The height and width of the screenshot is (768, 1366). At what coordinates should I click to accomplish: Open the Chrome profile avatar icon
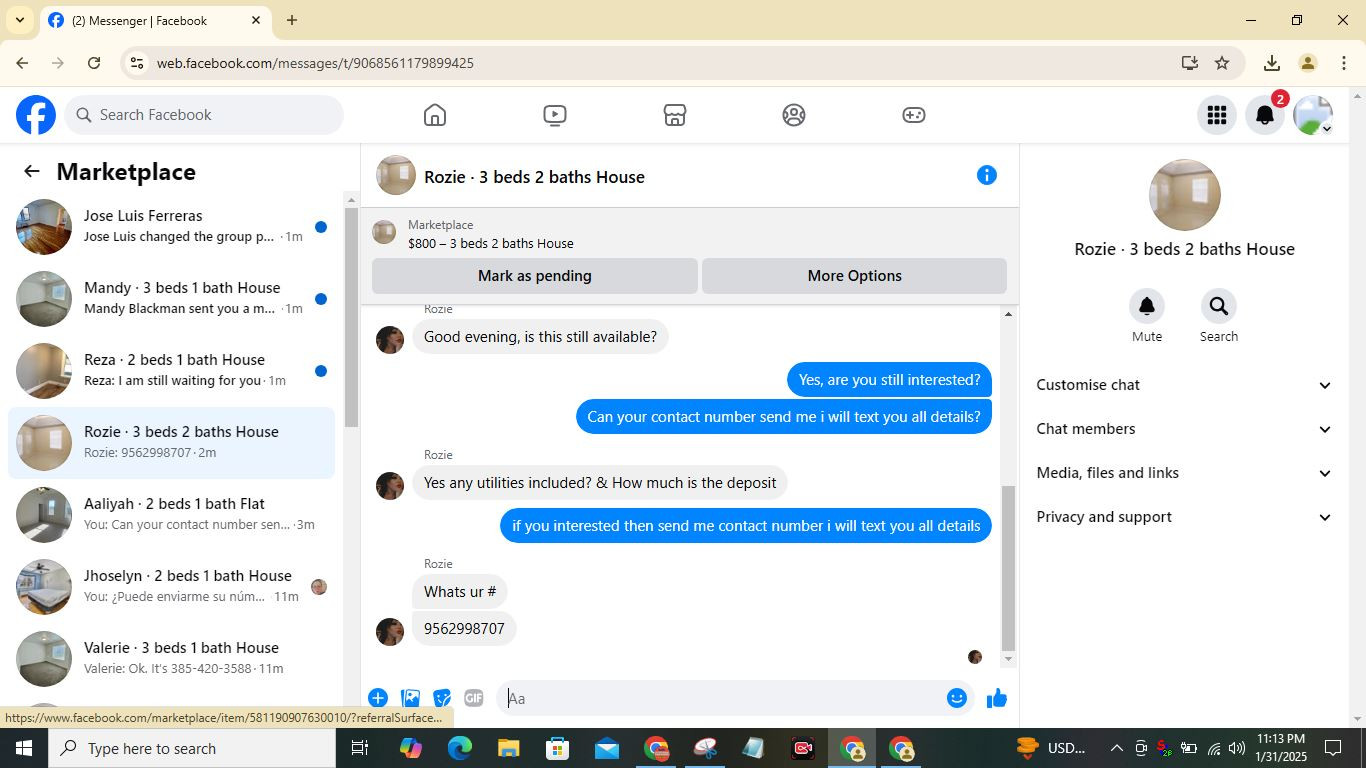tap(1307, 63)
